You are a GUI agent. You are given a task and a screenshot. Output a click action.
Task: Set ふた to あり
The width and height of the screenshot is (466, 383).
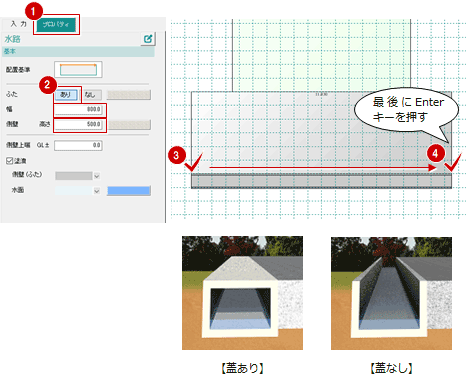pyautogui.click(x=66, y=95)
